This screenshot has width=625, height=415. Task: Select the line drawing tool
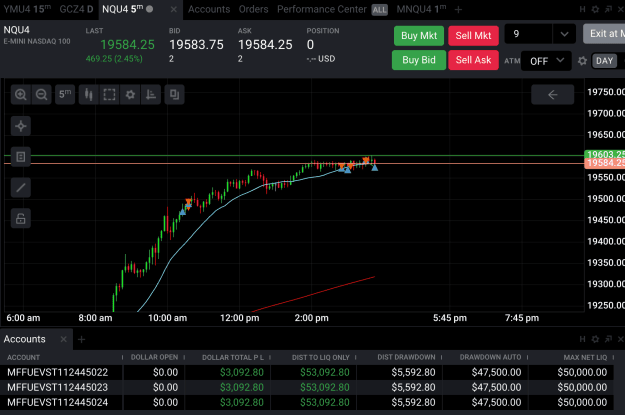click(21, 188)
